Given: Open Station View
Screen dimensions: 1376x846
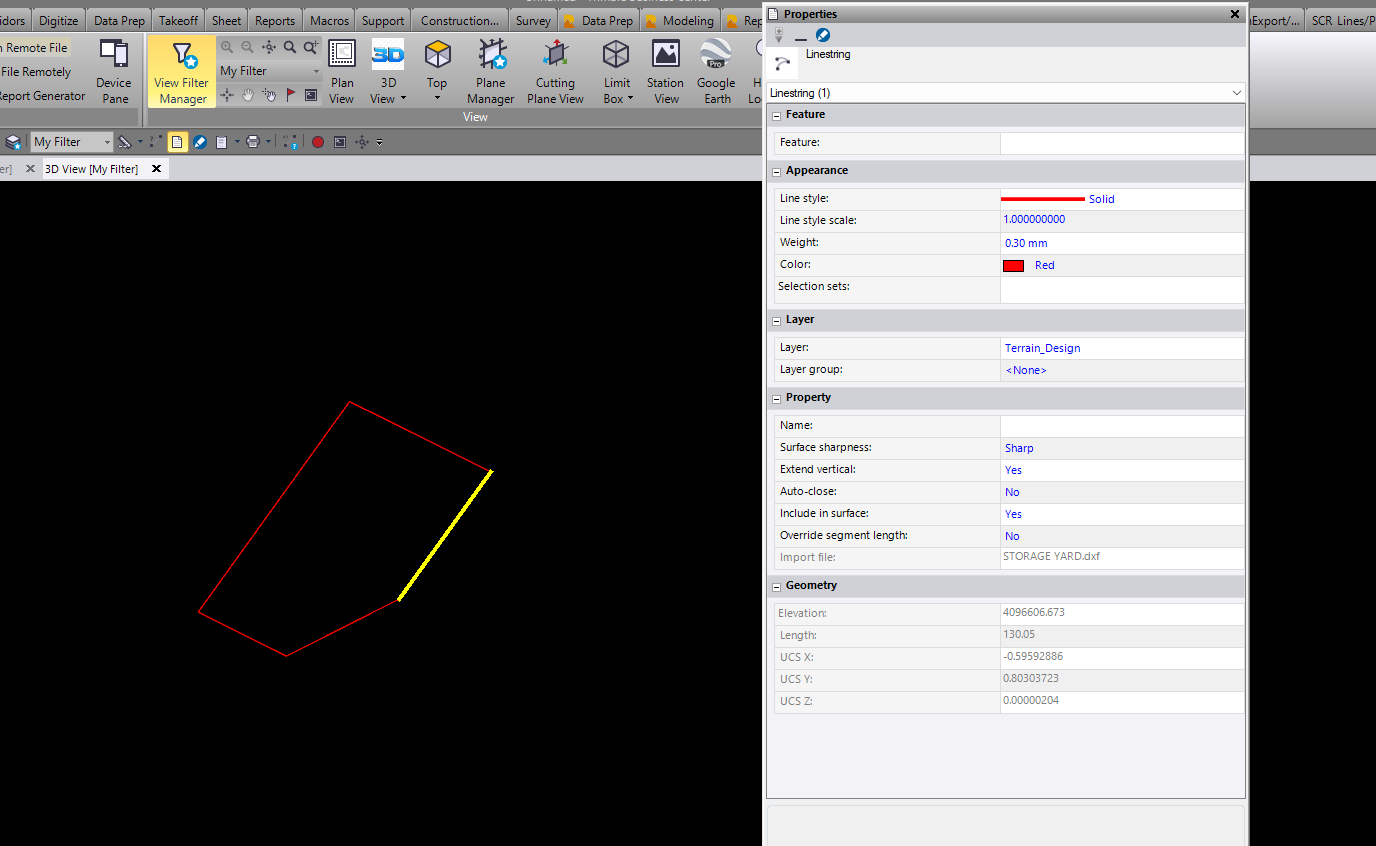Looking at the screenshot, I should click(x=665, y=72).
